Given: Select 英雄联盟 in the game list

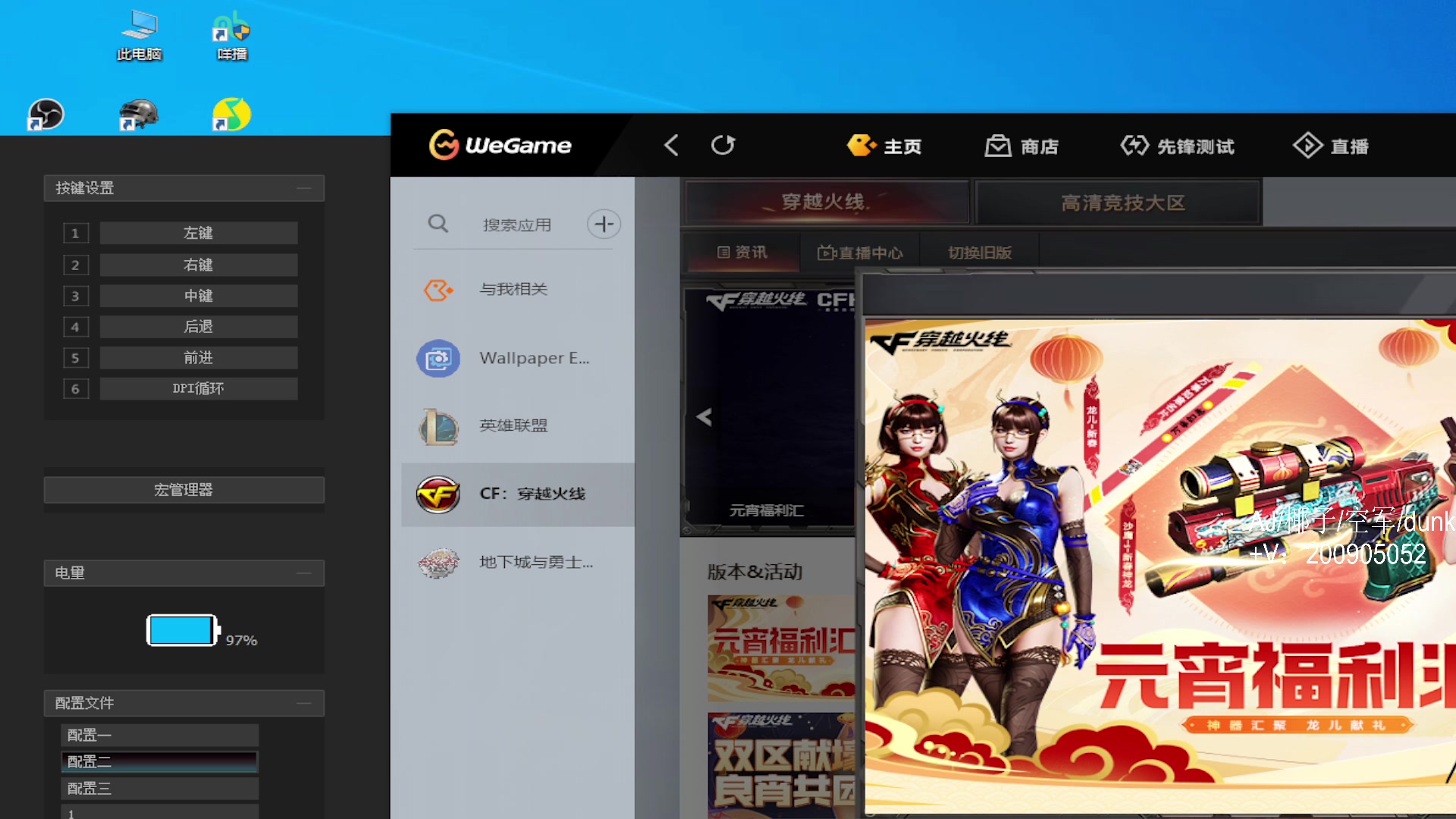Looking at the screenshot, I should click(x=518, y=425).
